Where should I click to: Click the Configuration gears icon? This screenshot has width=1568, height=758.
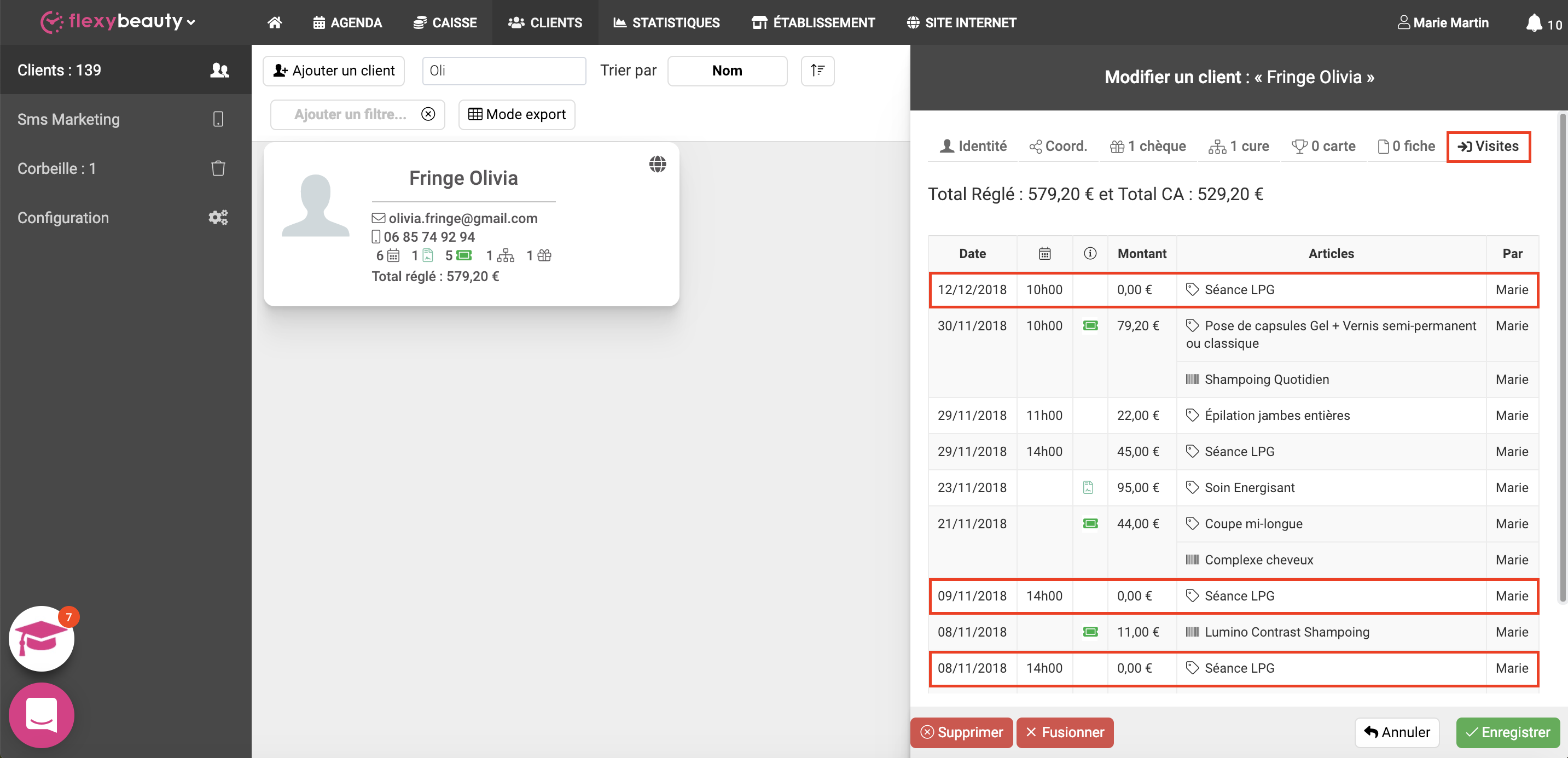click(x=218, y=218)
